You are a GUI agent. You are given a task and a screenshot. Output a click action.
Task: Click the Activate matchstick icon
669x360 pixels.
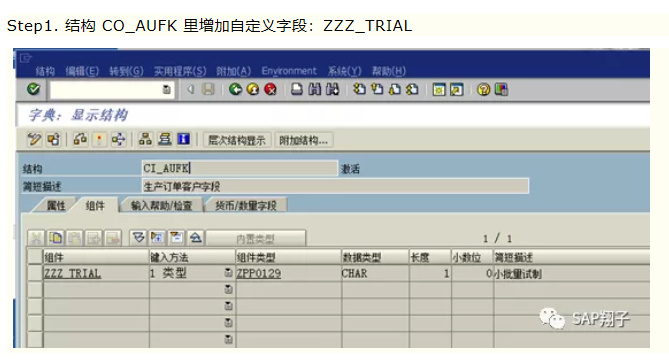(x=99, y=139)
